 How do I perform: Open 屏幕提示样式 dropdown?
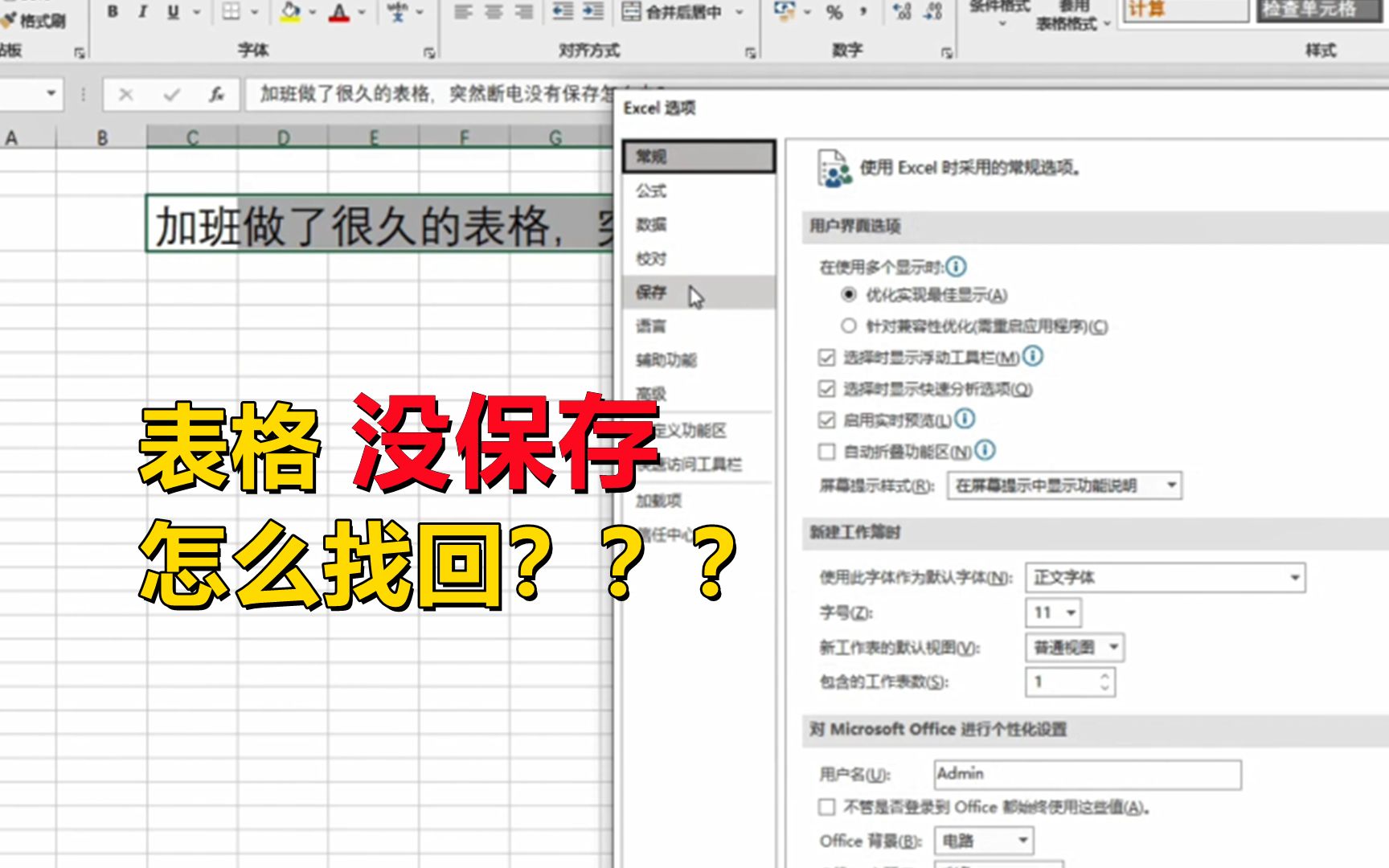tap(1064, 485)
